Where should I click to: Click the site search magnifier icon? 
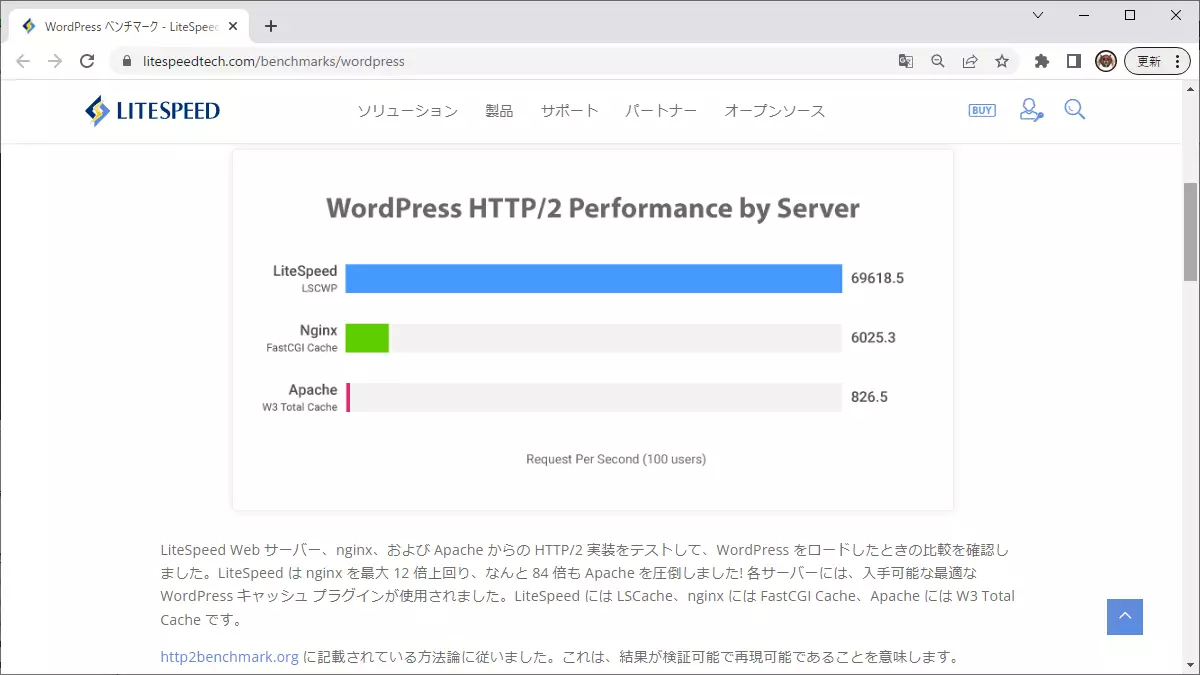point(1075,110)
